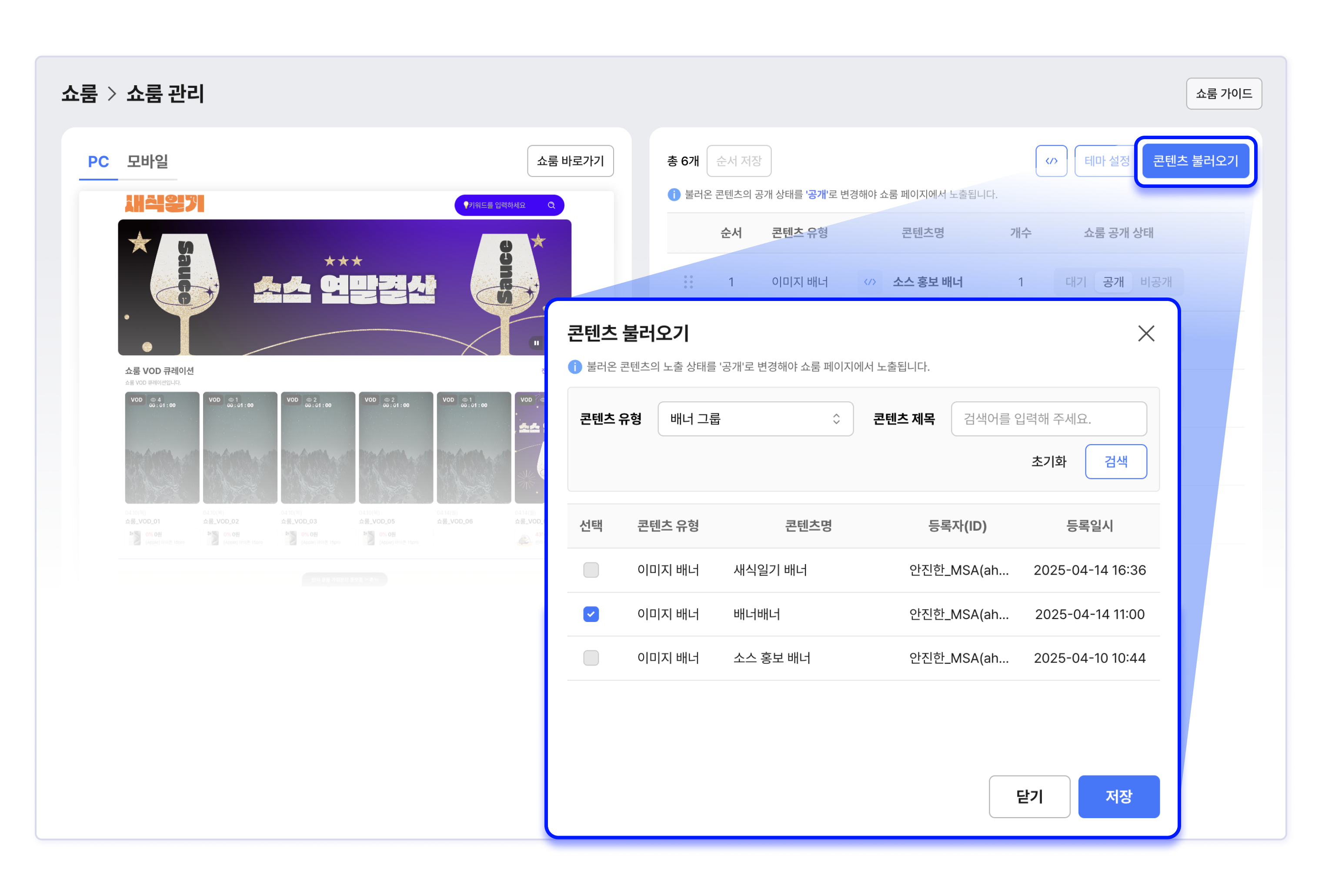Uncheck the 배너배너 row checkbox
This screenshot has height=896, width=1322.
pos(591,615)
